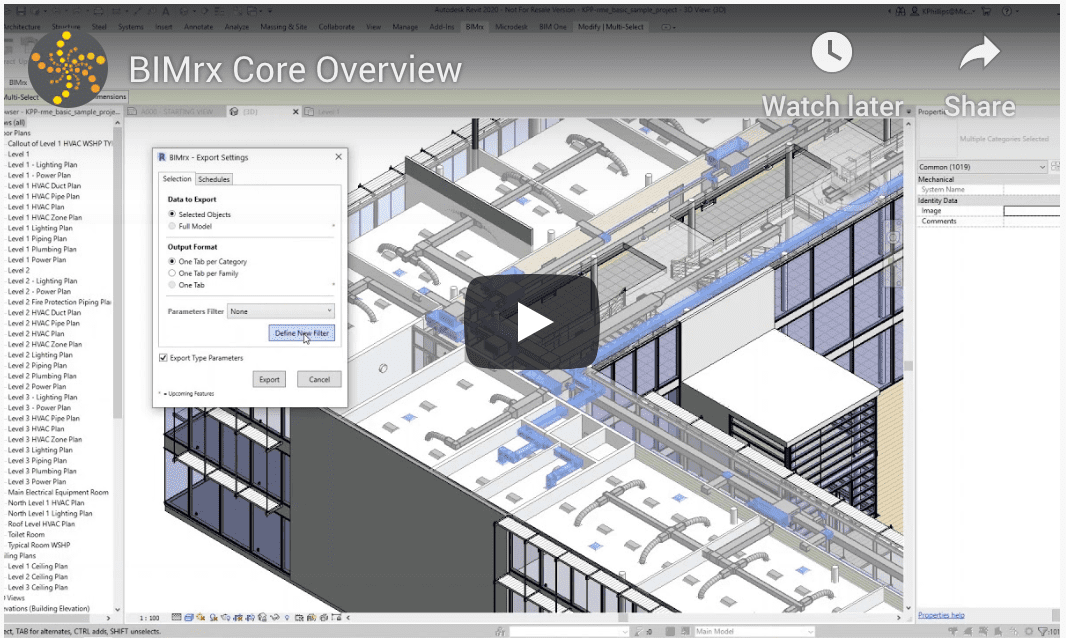
Task: Click the Define New Filter button
Action: coord(302,333)
